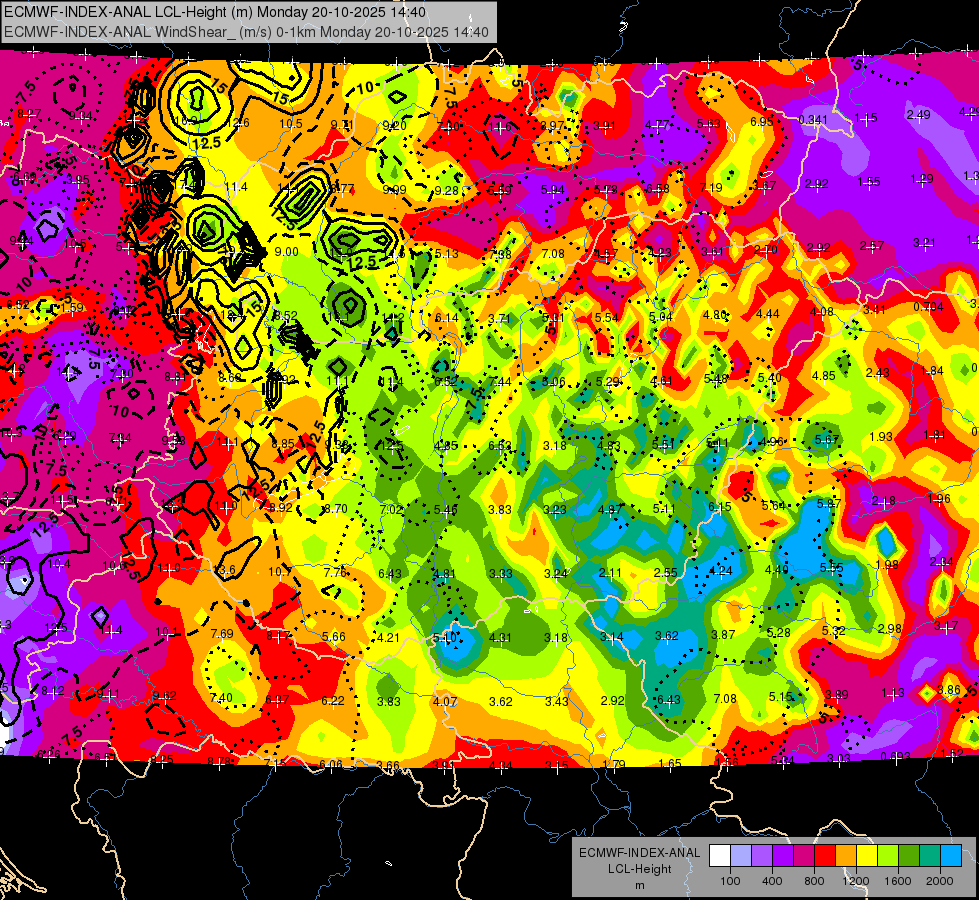The height and width of the screenshot is (900, 979).
Task: Click the grid value '3.21'
Action: (925, 242)
